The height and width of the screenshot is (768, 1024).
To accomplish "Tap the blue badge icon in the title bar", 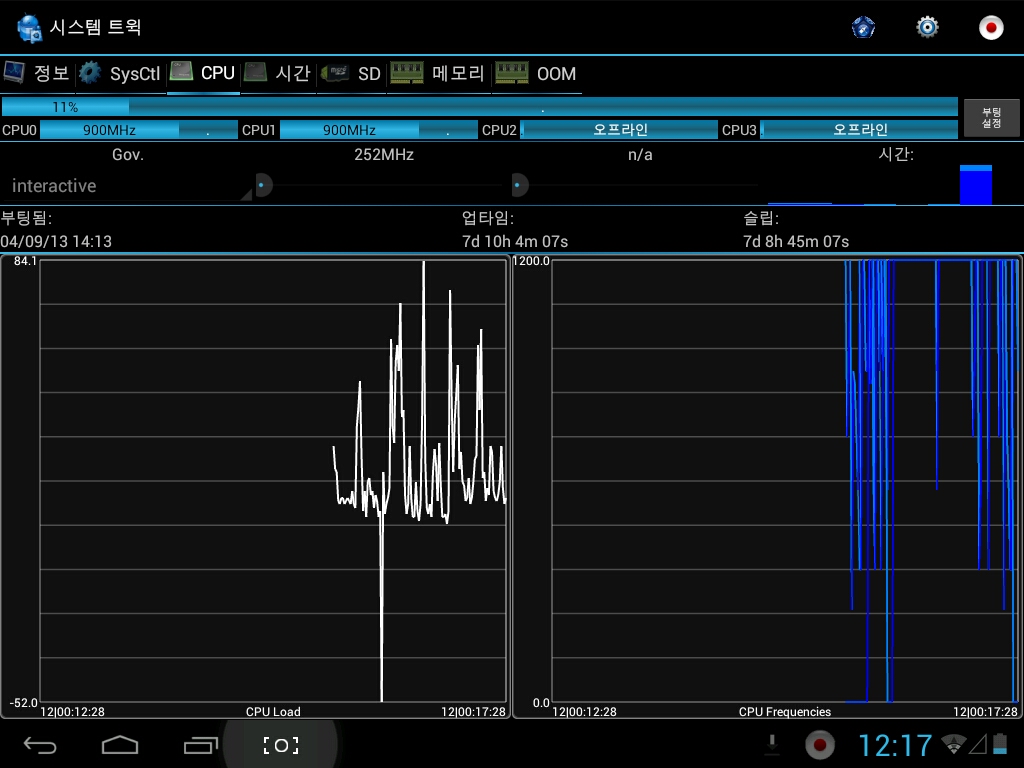I will click(863, 27).
